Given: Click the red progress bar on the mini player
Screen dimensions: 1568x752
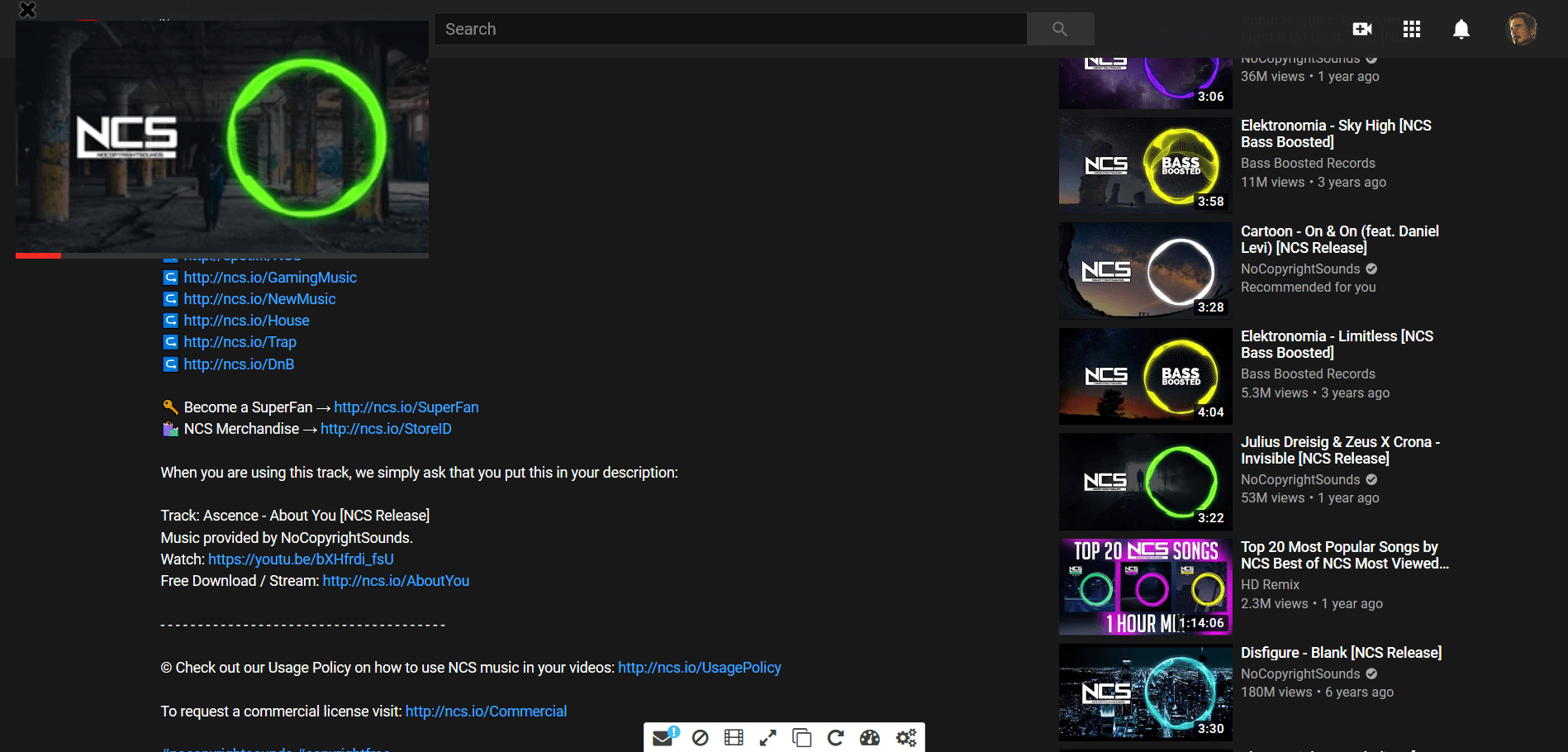Looking at the screenshot, I should 38,256.
